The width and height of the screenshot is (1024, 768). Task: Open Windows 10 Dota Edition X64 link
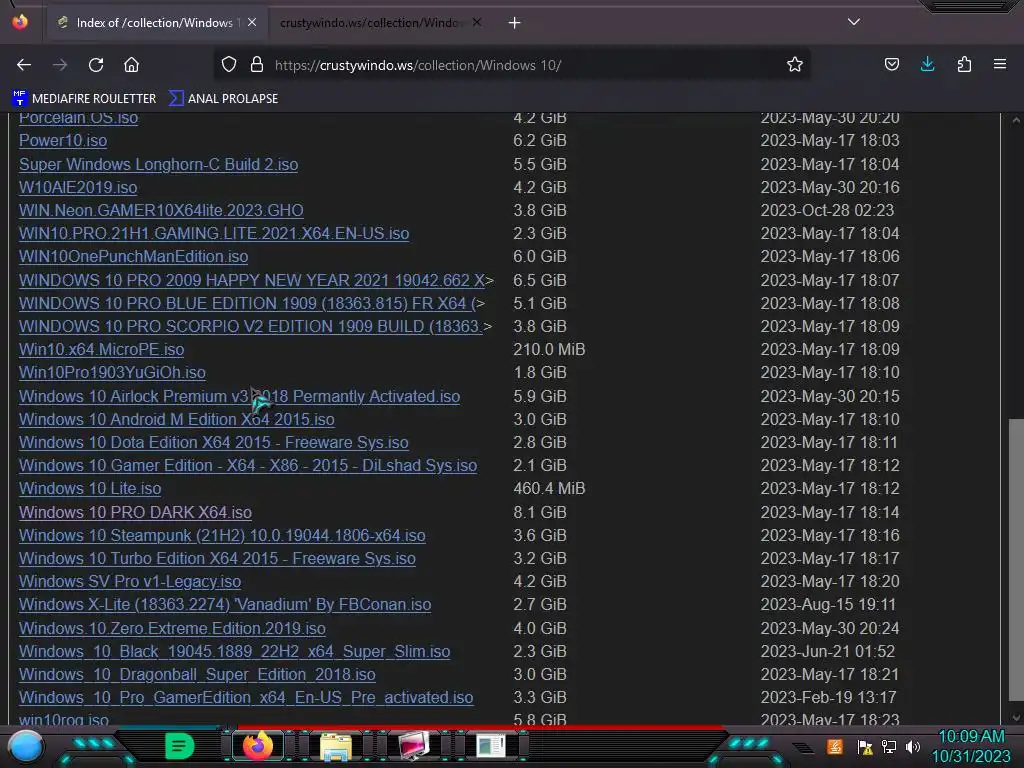214,442
